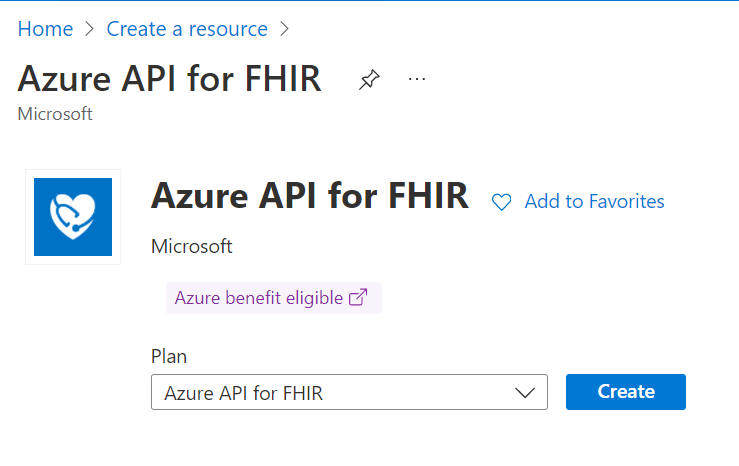Click the Azure API for FHIR logo

(x=73, y=217)
